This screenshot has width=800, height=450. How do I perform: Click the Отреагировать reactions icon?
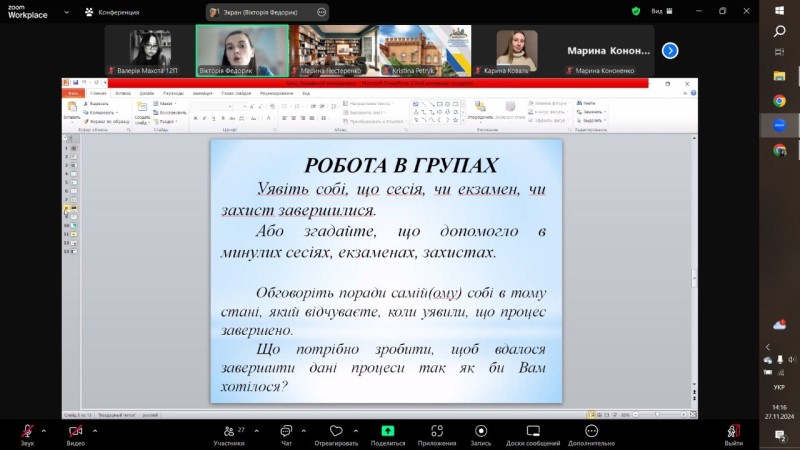pyautogui.click(x=336, y=431)
